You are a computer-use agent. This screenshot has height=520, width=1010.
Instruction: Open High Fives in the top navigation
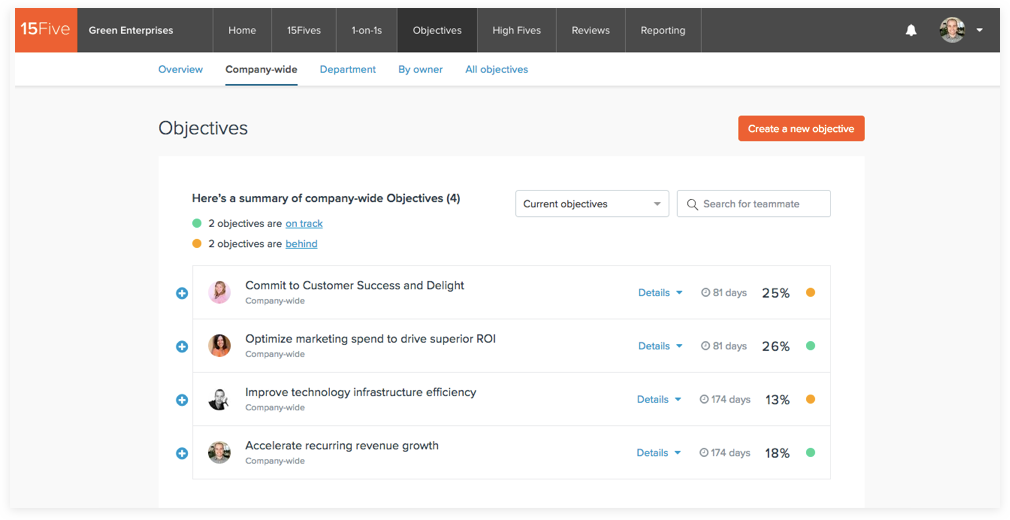coord(516,30)
